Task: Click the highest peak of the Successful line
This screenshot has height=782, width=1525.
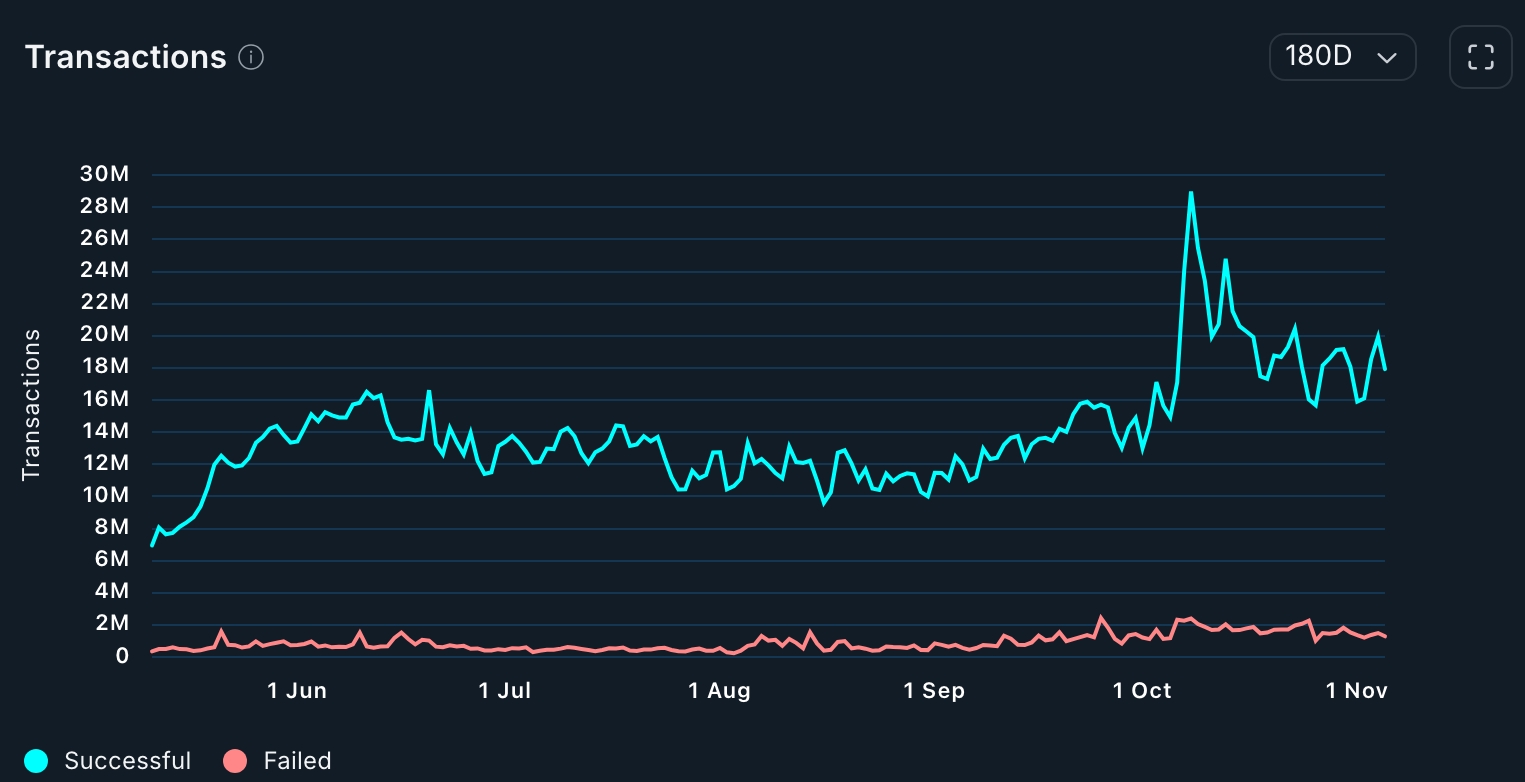Action: (1190, 193)
